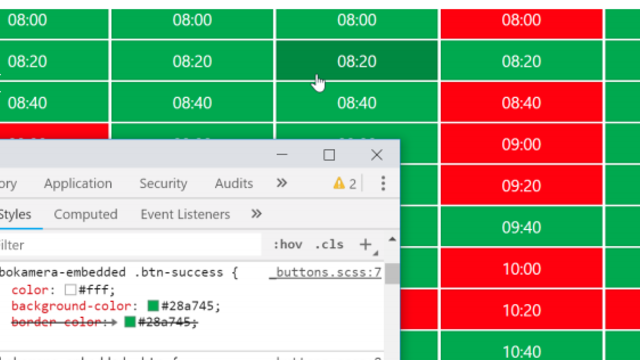
Task: Click the struck-through border-color property name
Action: [x=56, y=322]
